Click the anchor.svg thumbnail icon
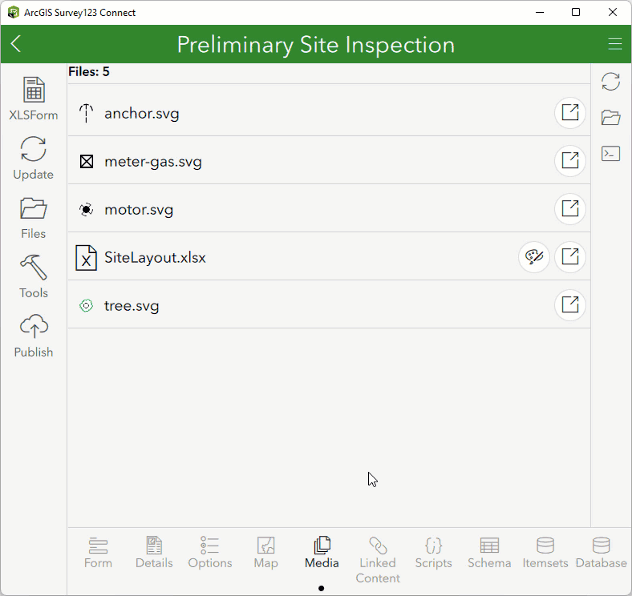The width and height of the screenshot is (632, 596). (86, 113)
